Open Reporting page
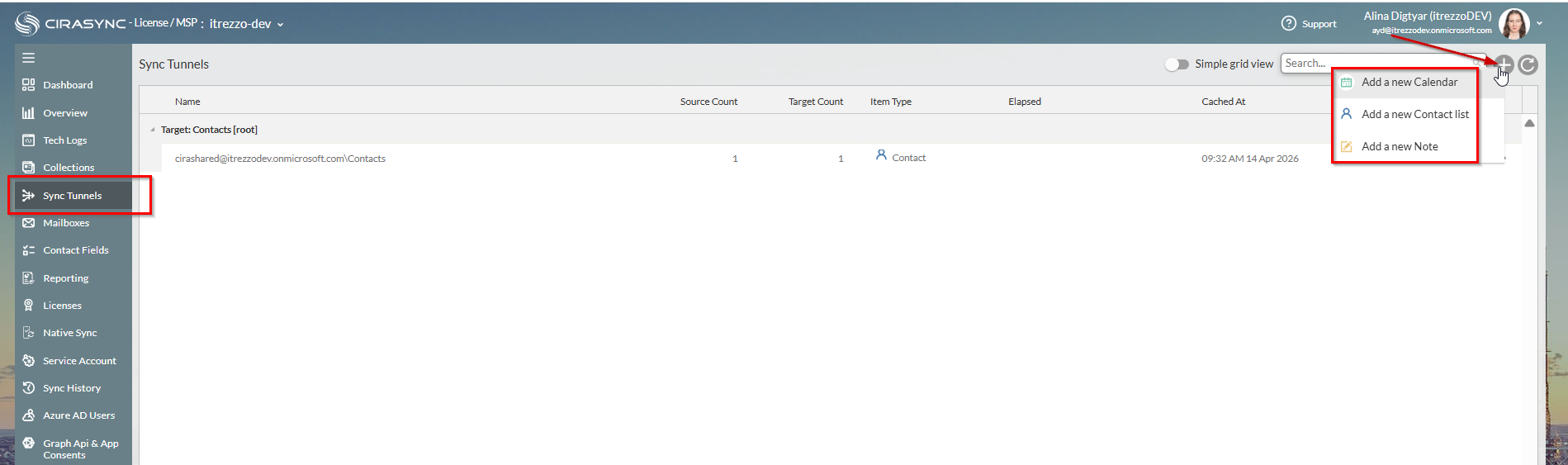Screen dimensions: 1568x465 [66, 278]
